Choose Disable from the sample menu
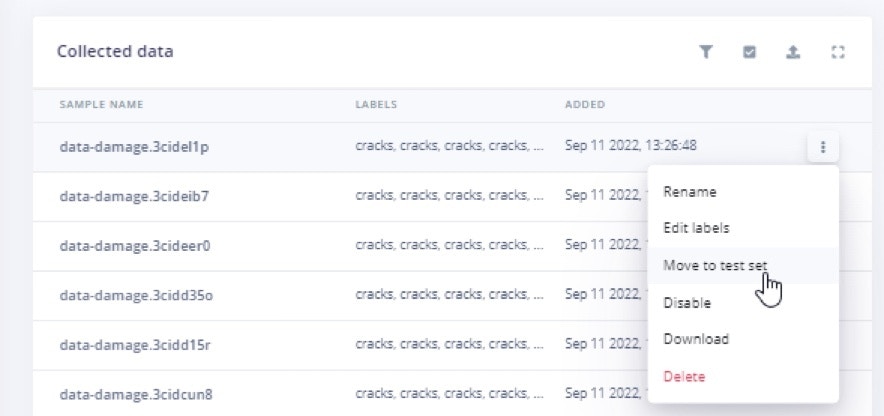 (687, 303)
